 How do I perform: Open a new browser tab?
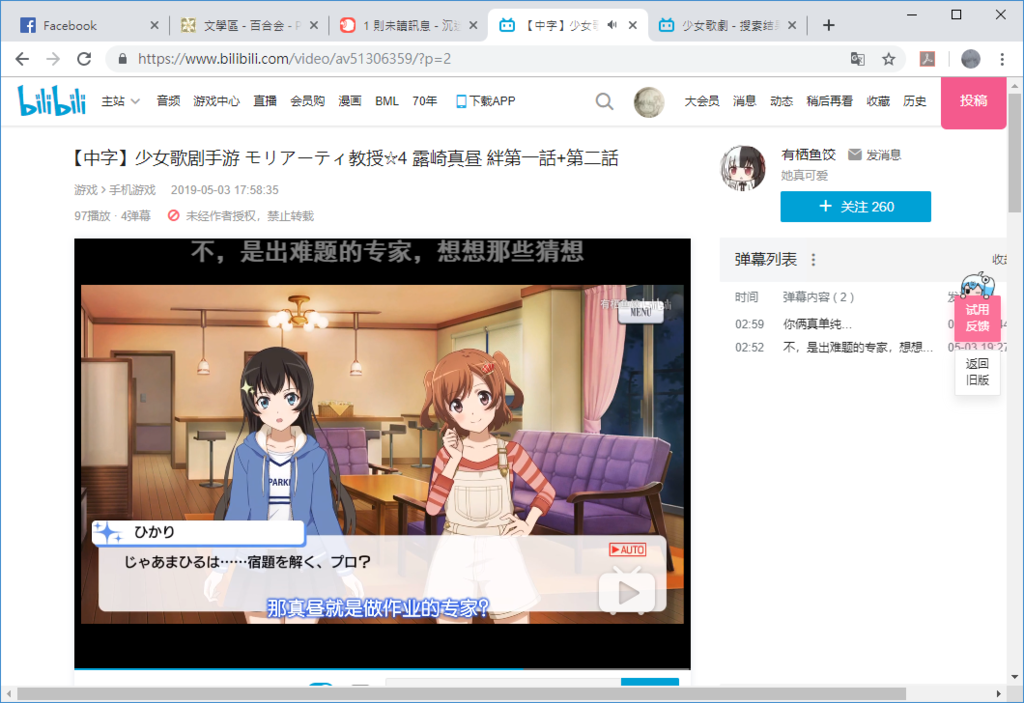pos(829,25)
